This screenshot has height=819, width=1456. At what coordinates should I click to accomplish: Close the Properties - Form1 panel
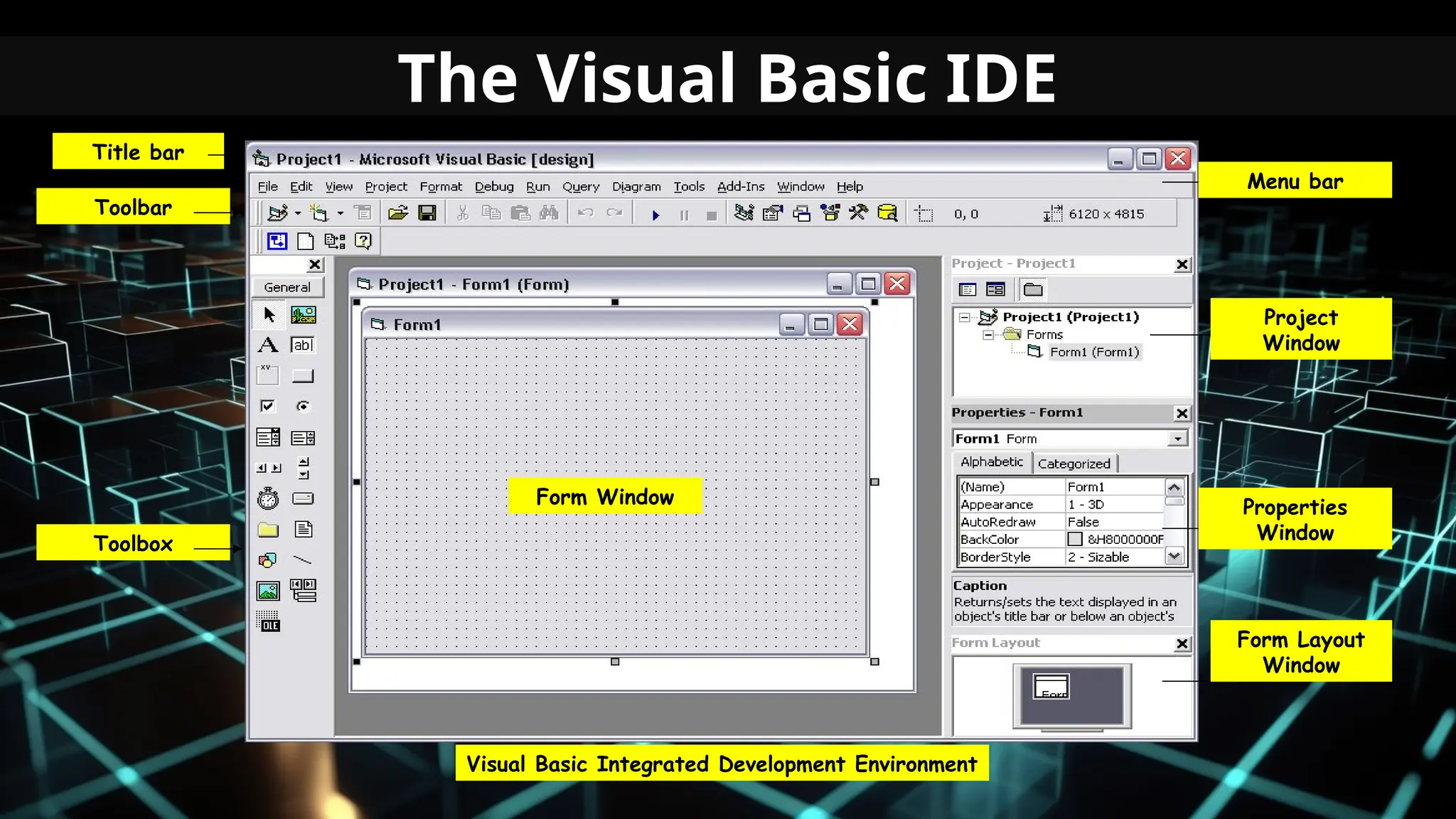click(x=1182, y=413)
